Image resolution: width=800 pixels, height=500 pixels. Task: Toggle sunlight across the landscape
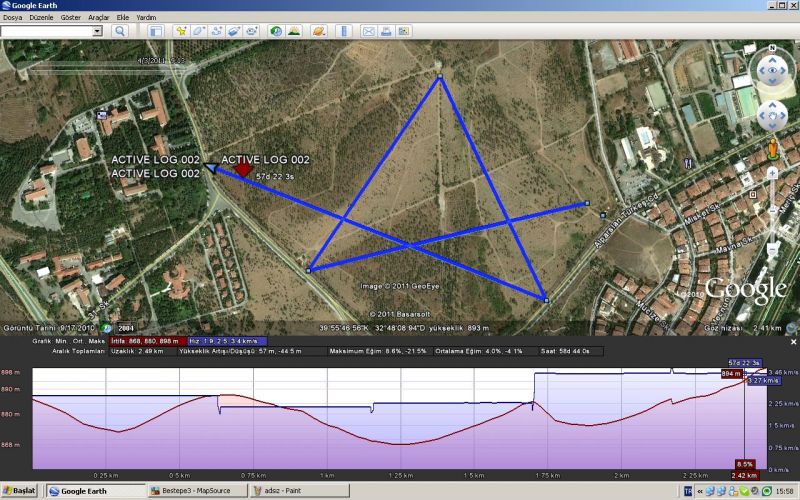(296, 31)
